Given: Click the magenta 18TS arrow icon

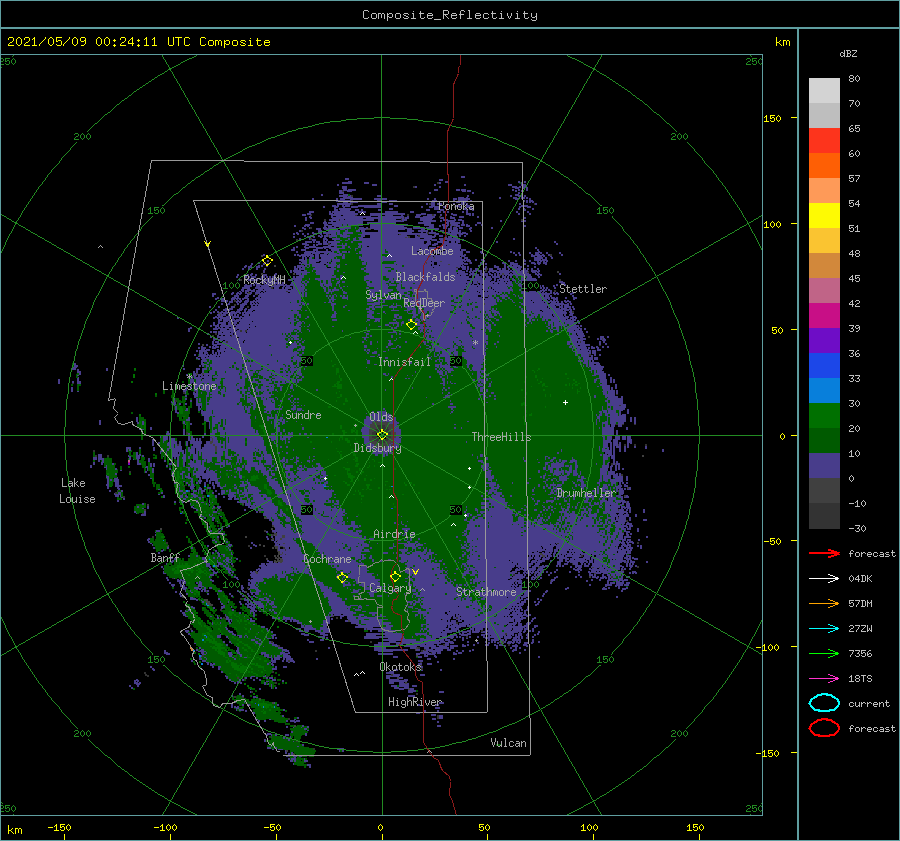Looking at the screenshot, I should pyautogui.click(x=824, y=679).
